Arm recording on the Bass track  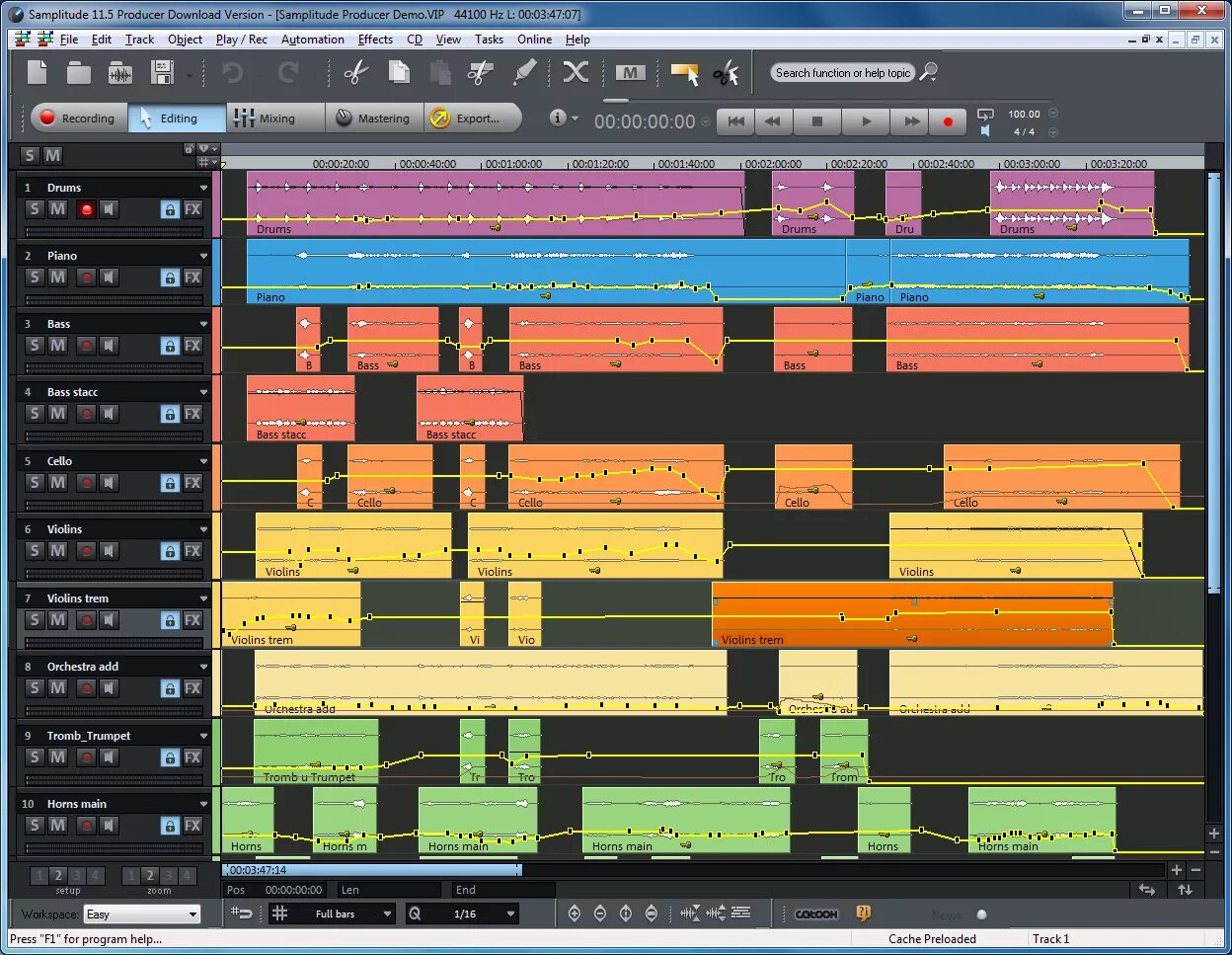point(86,346)
